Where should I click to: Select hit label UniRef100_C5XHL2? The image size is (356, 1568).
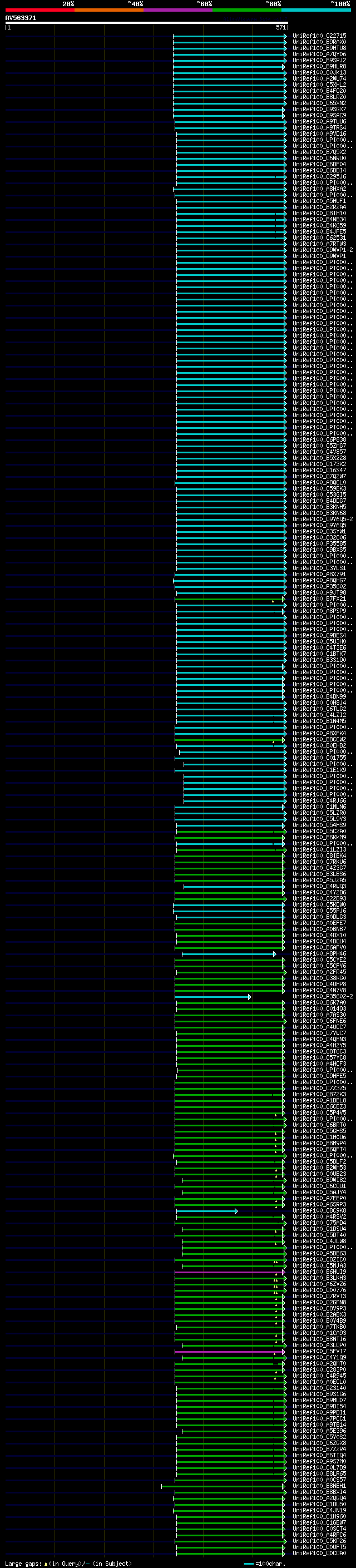[x=319, y=85]
